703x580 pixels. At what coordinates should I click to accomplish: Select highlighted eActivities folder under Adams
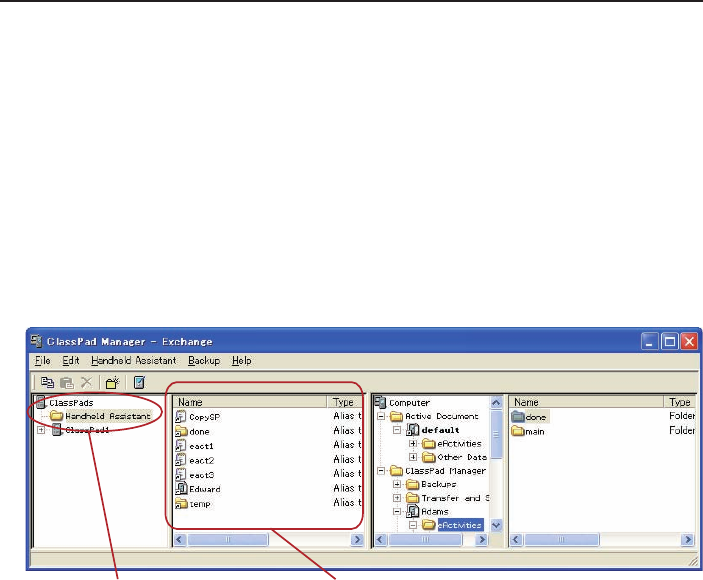click(460, 525)
